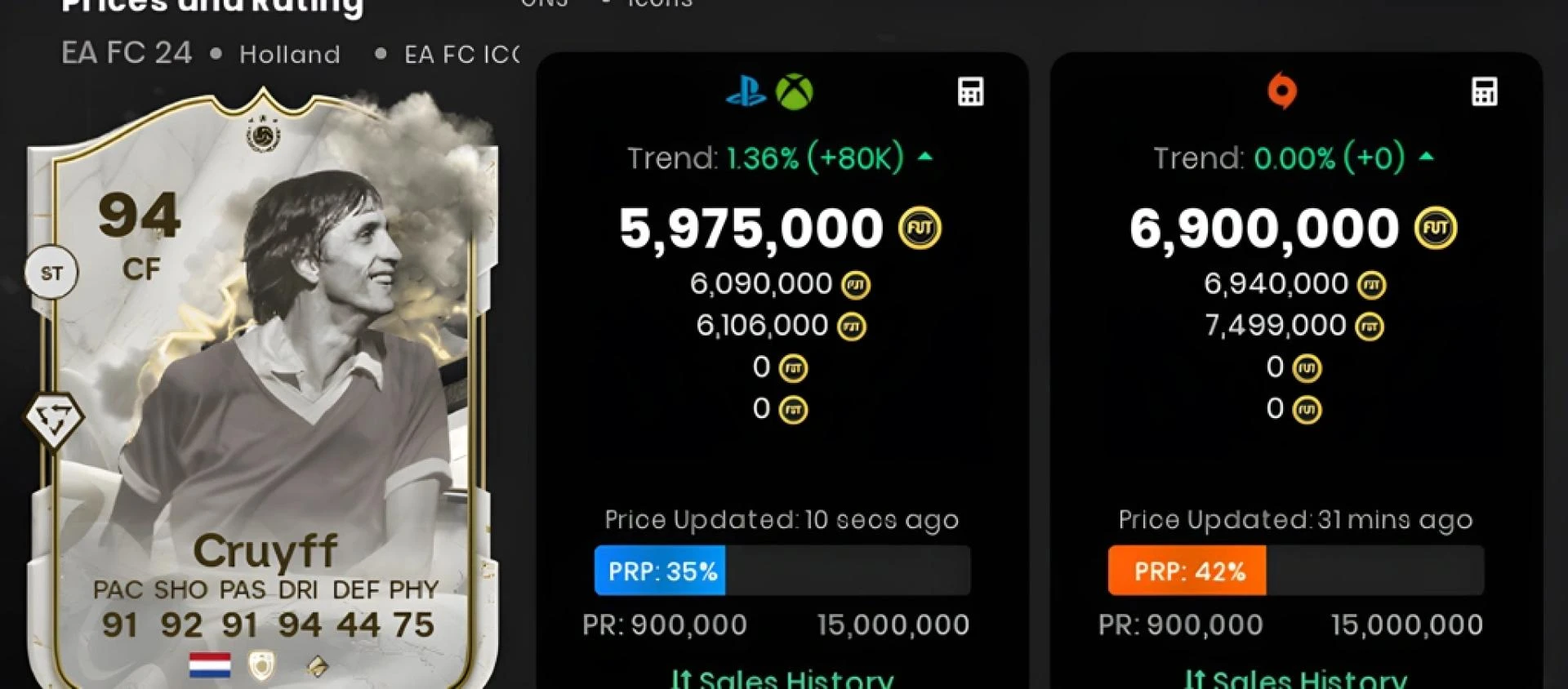
Task: Click the Netherlands flag on the card
Action: click(210, 665)
